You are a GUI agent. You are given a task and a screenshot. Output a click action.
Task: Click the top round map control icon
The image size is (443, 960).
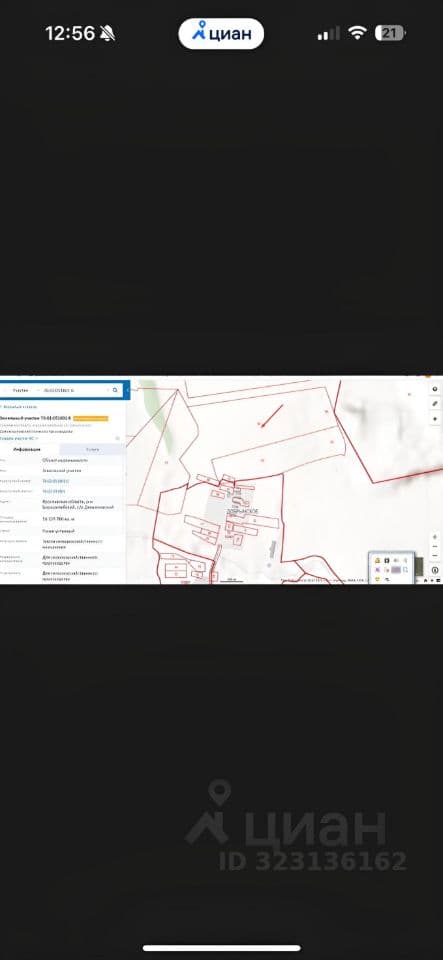[x=435, y=389]
